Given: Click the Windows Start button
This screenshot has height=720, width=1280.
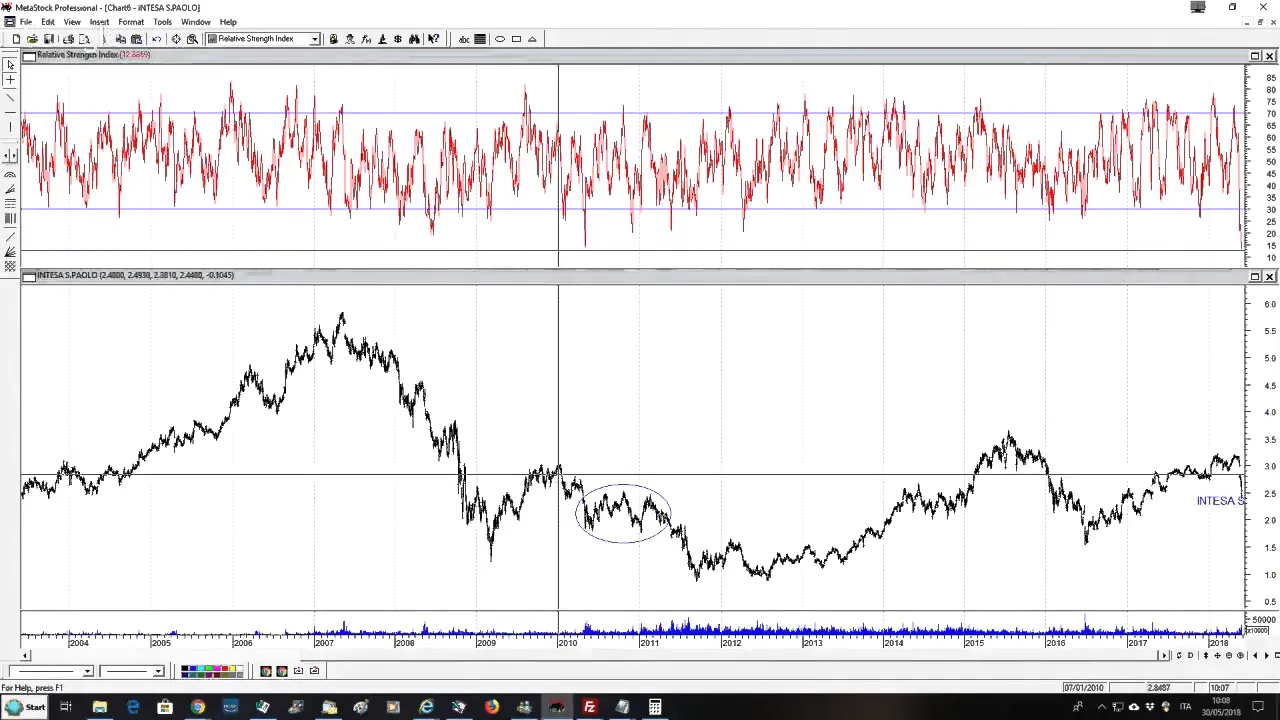Looking at the screenshot, I should pos(24,708).
